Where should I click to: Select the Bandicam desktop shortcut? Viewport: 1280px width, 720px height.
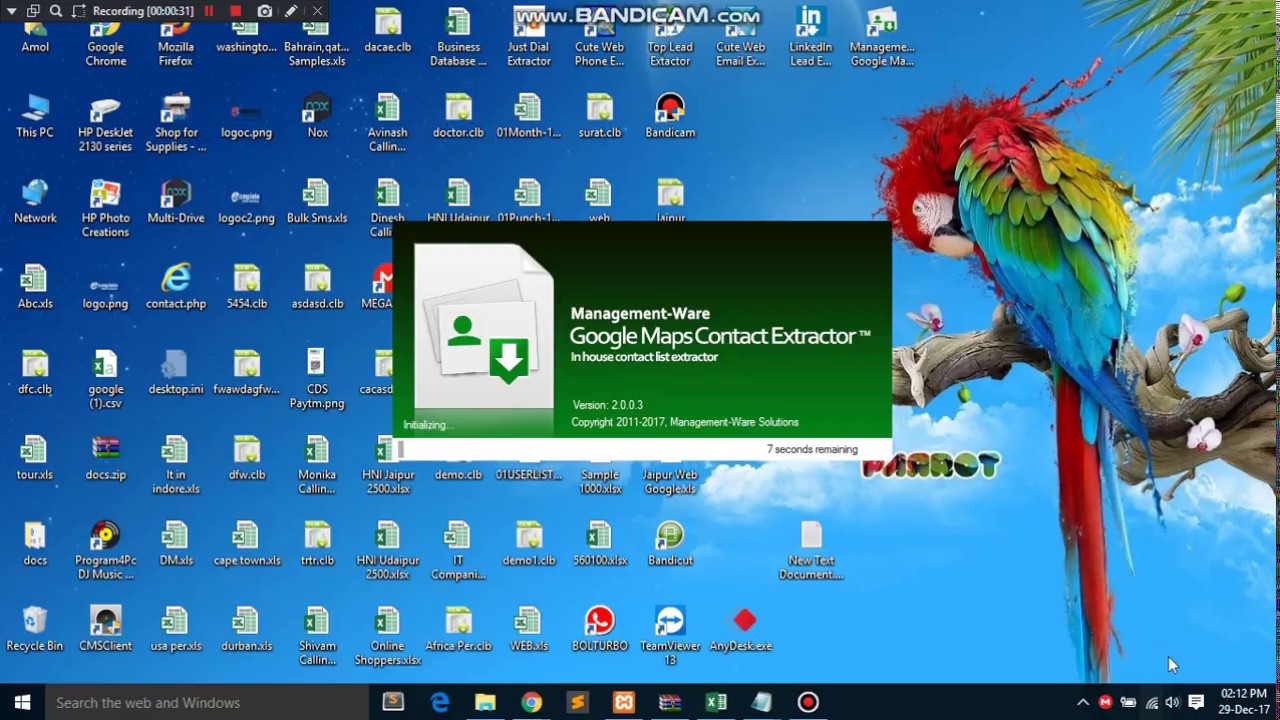coord(670,117)
